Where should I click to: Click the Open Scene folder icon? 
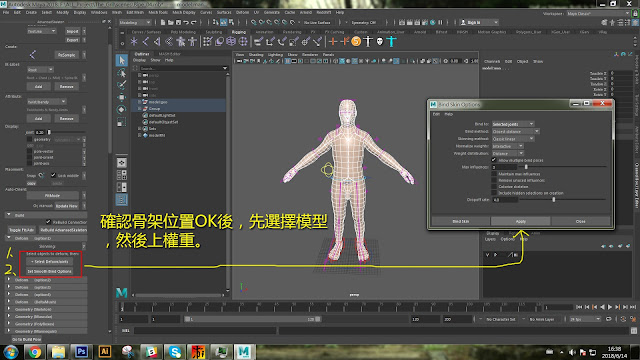[x=171, y=22]
